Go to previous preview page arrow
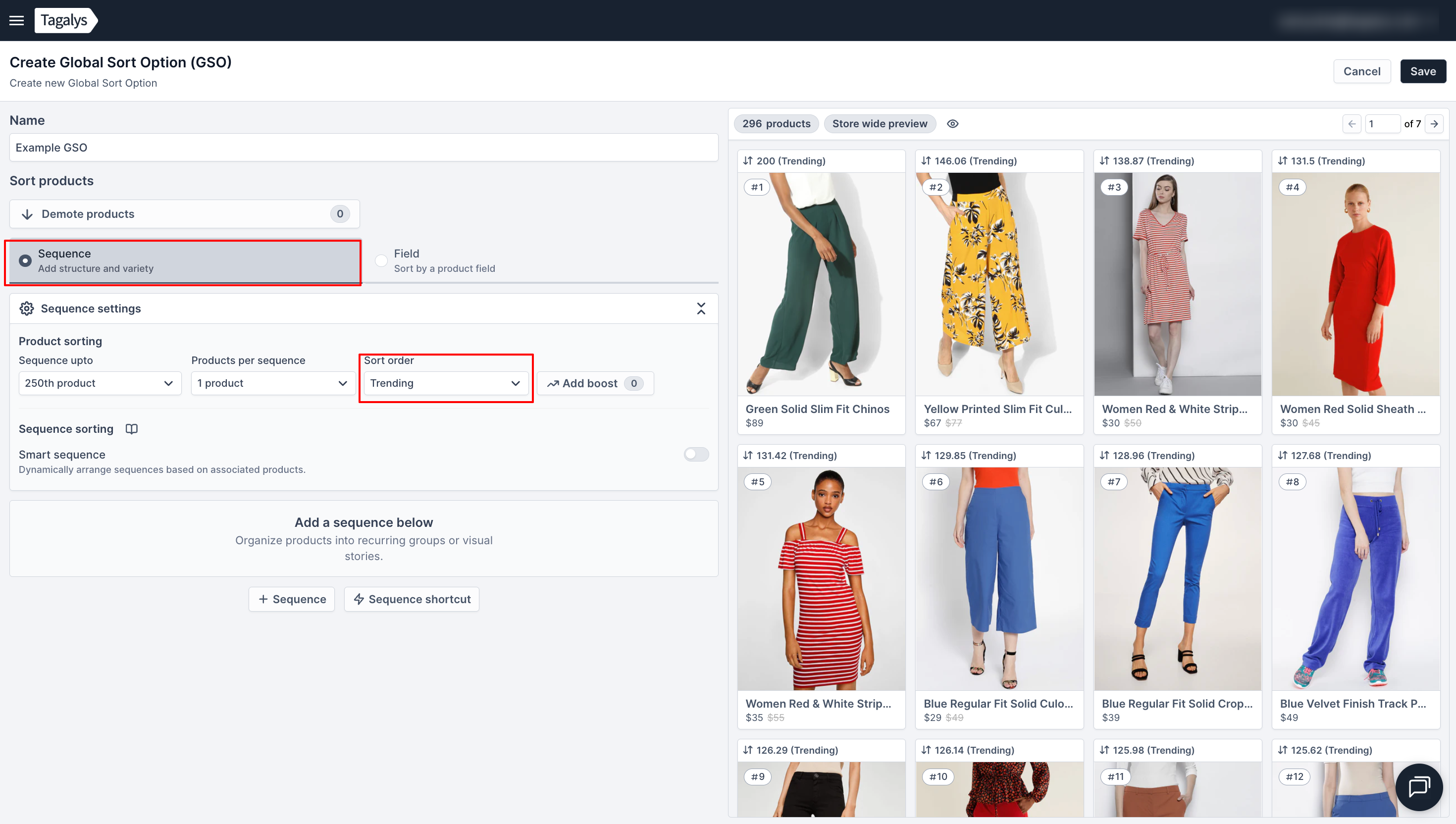 (x=1352, y=123)
